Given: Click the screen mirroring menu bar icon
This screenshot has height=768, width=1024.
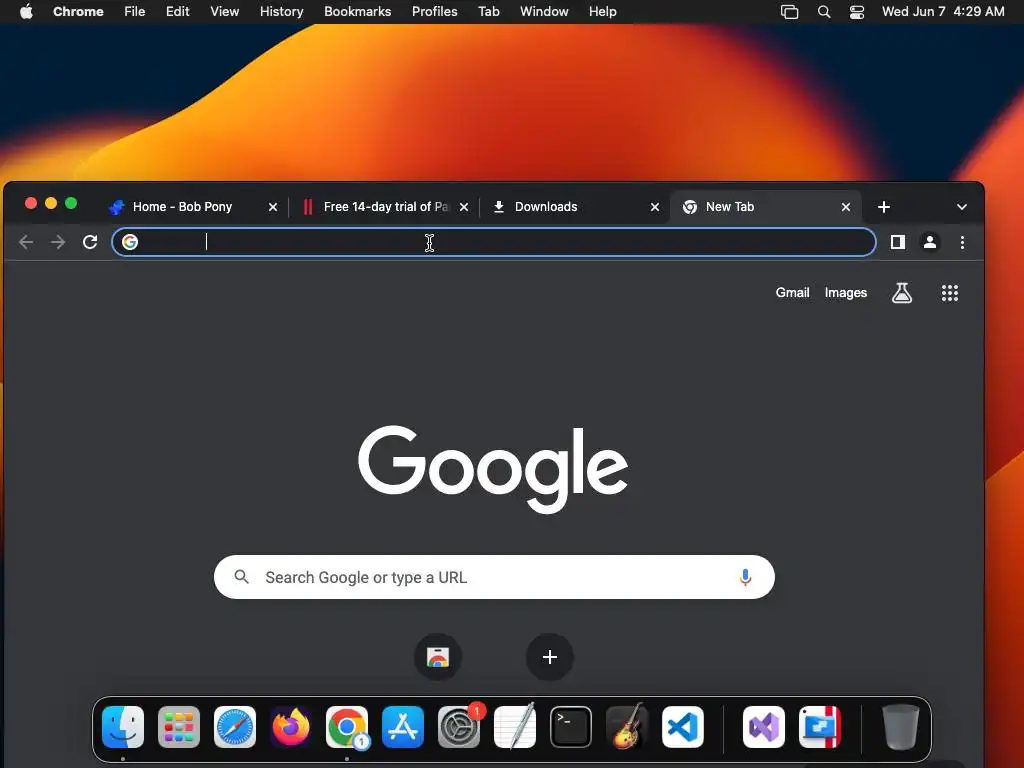Looking at the screenshot, I should 790,12.
